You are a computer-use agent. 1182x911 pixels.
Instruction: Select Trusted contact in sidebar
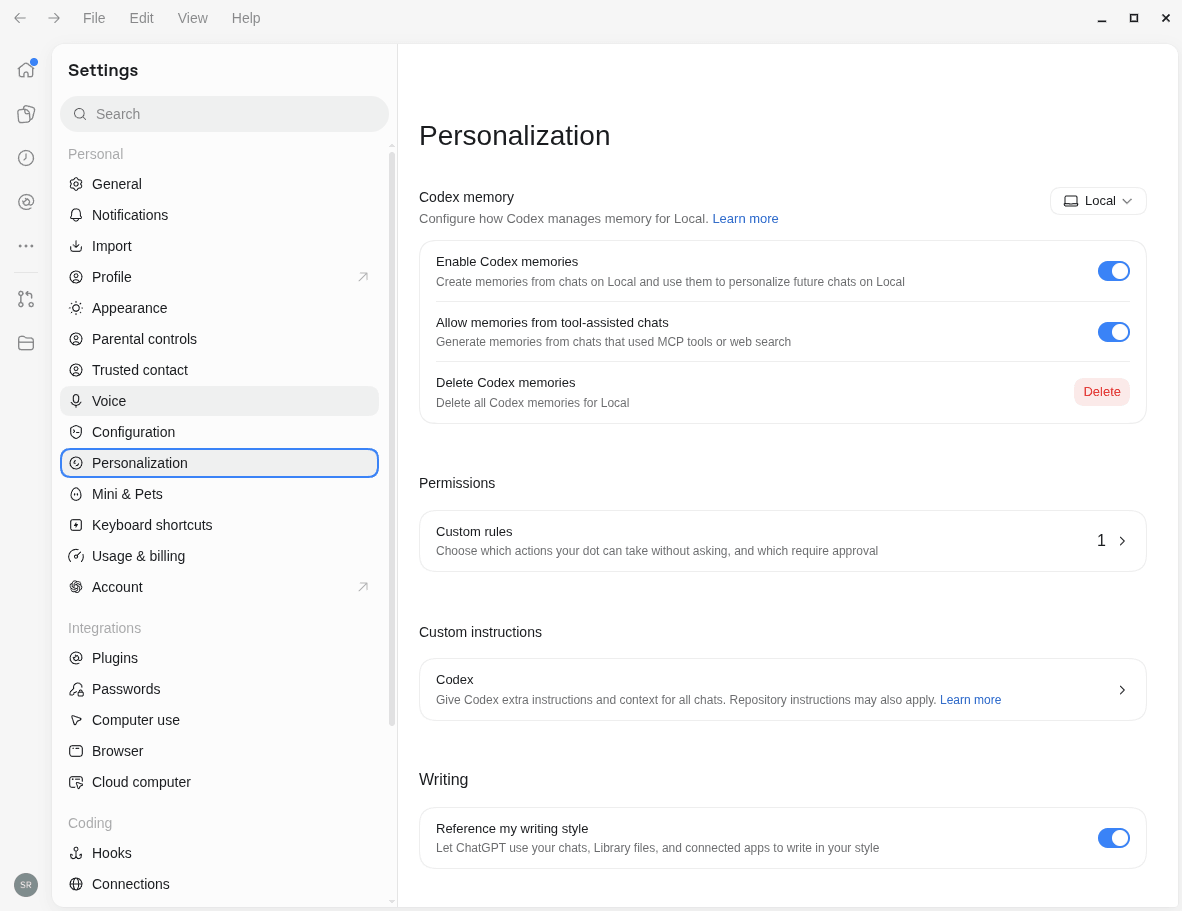[x=219, y=370]
